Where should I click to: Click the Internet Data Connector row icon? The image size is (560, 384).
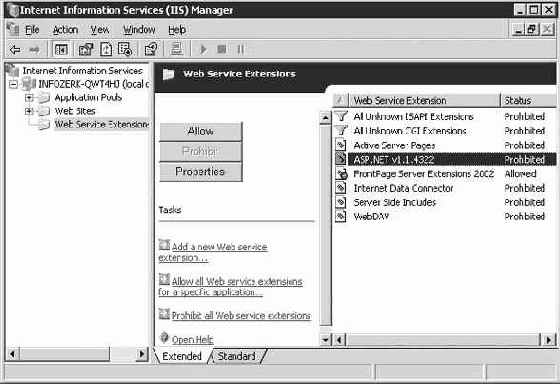click(341, 188)
